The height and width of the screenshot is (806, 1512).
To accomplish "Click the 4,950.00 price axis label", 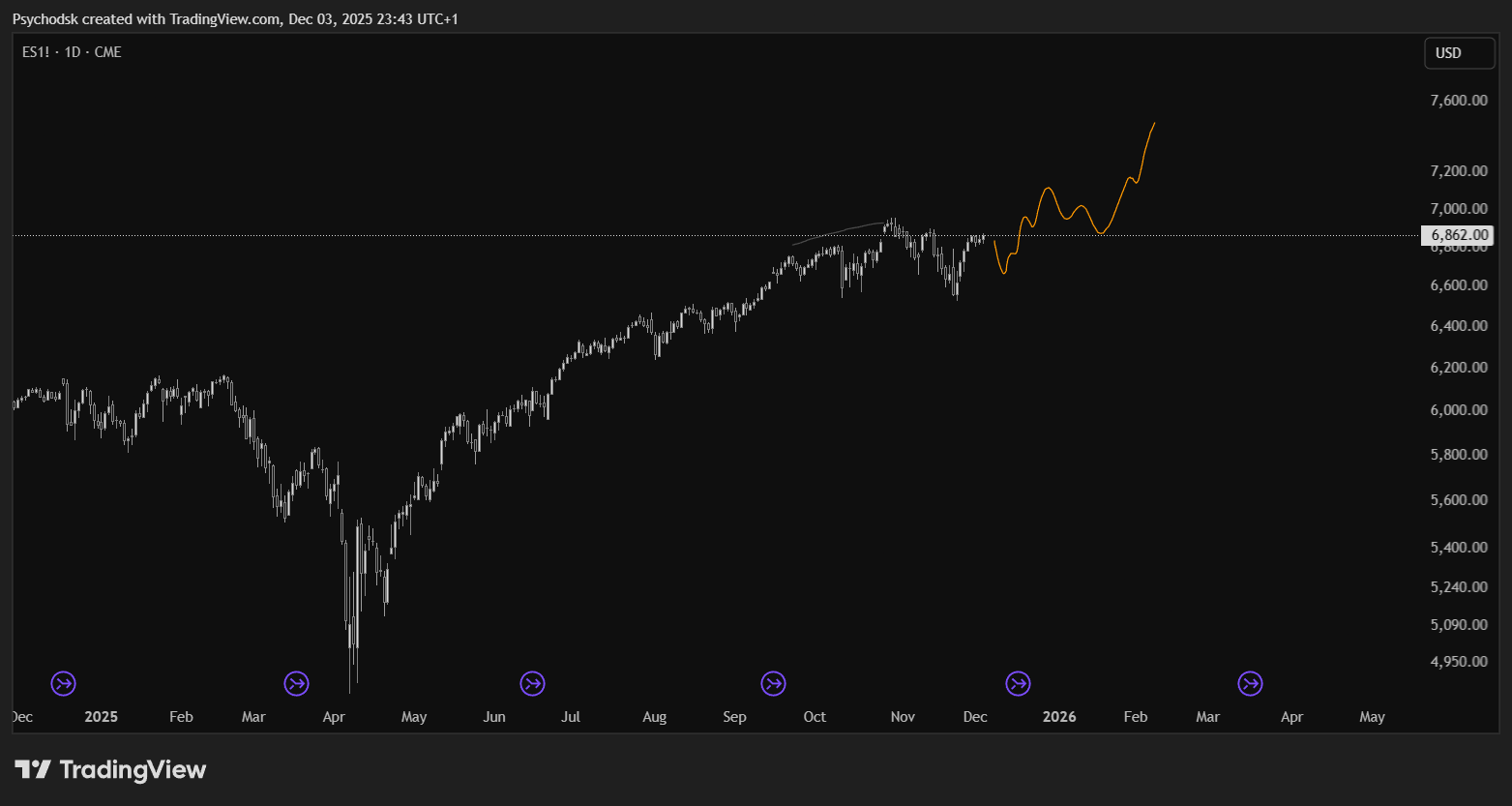I will 1458,662.
